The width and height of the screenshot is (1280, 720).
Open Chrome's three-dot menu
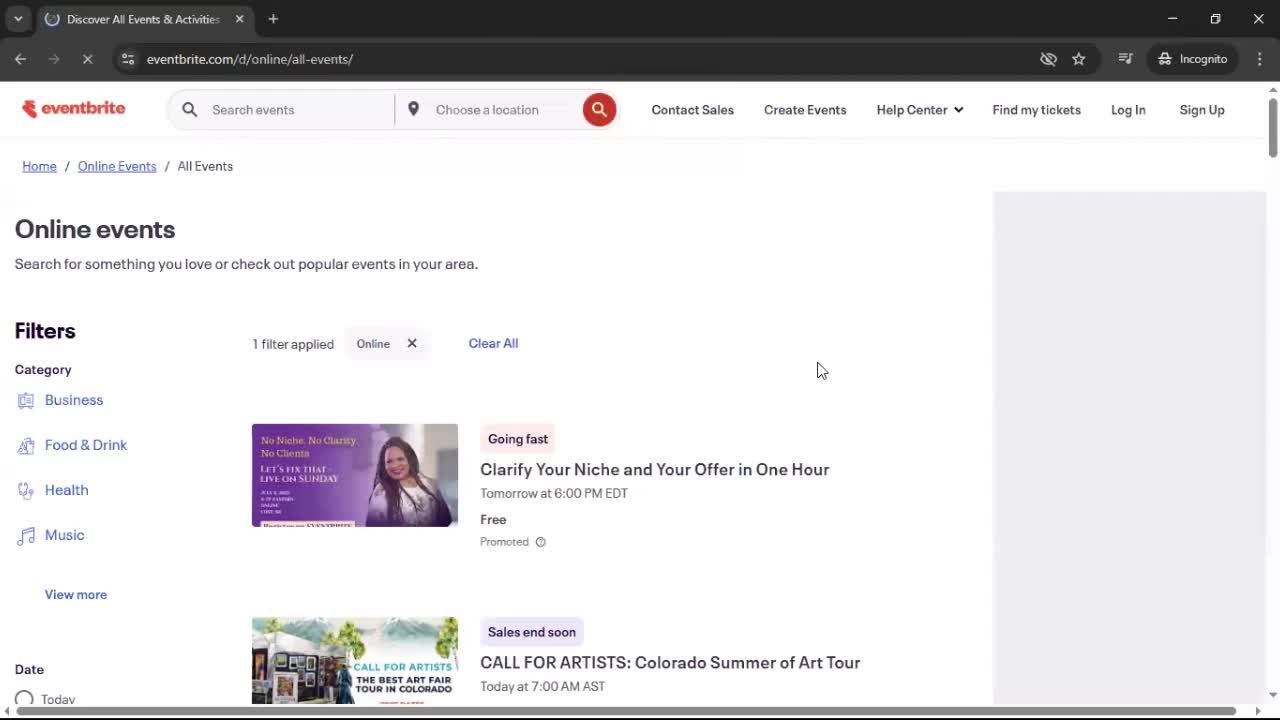tap(1260, 59)
